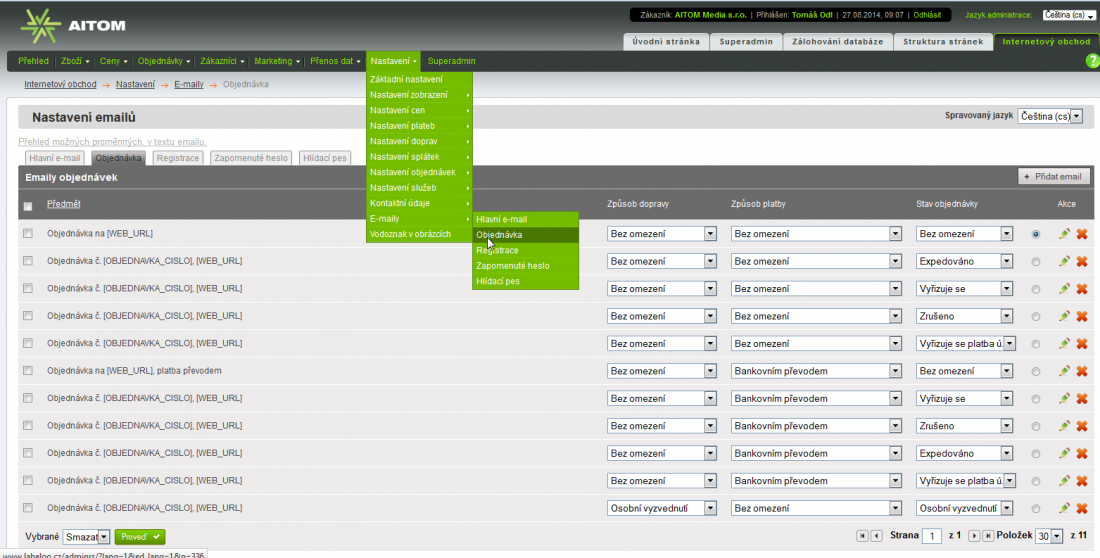Edit the email with status Zrušeno, no payment limit
This screenshot has height=558, width=1100.
(1064, 316)
